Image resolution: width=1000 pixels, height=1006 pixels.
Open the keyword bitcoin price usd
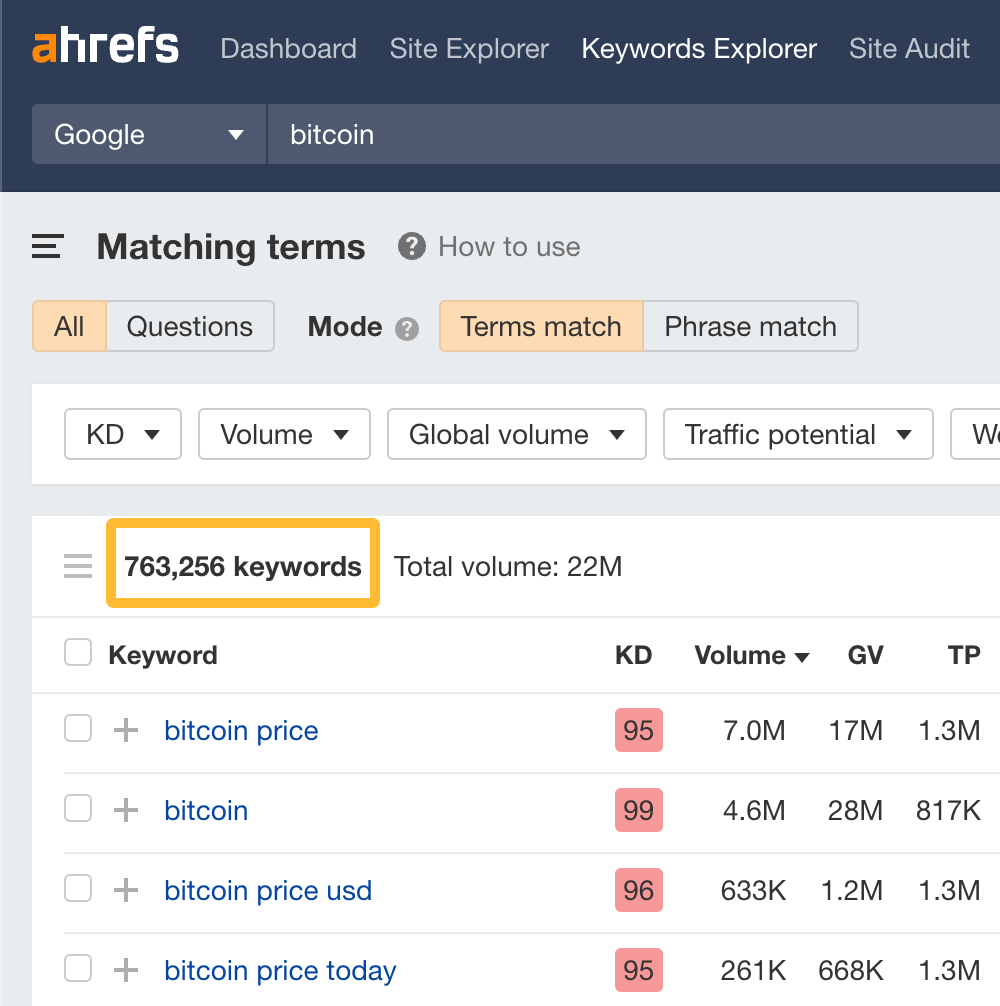pyautogui.click(x=267, y=890)
